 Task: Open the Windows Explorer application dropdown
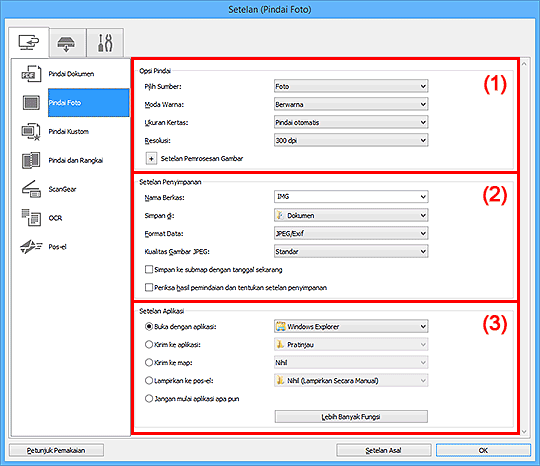tap(351, 326)
